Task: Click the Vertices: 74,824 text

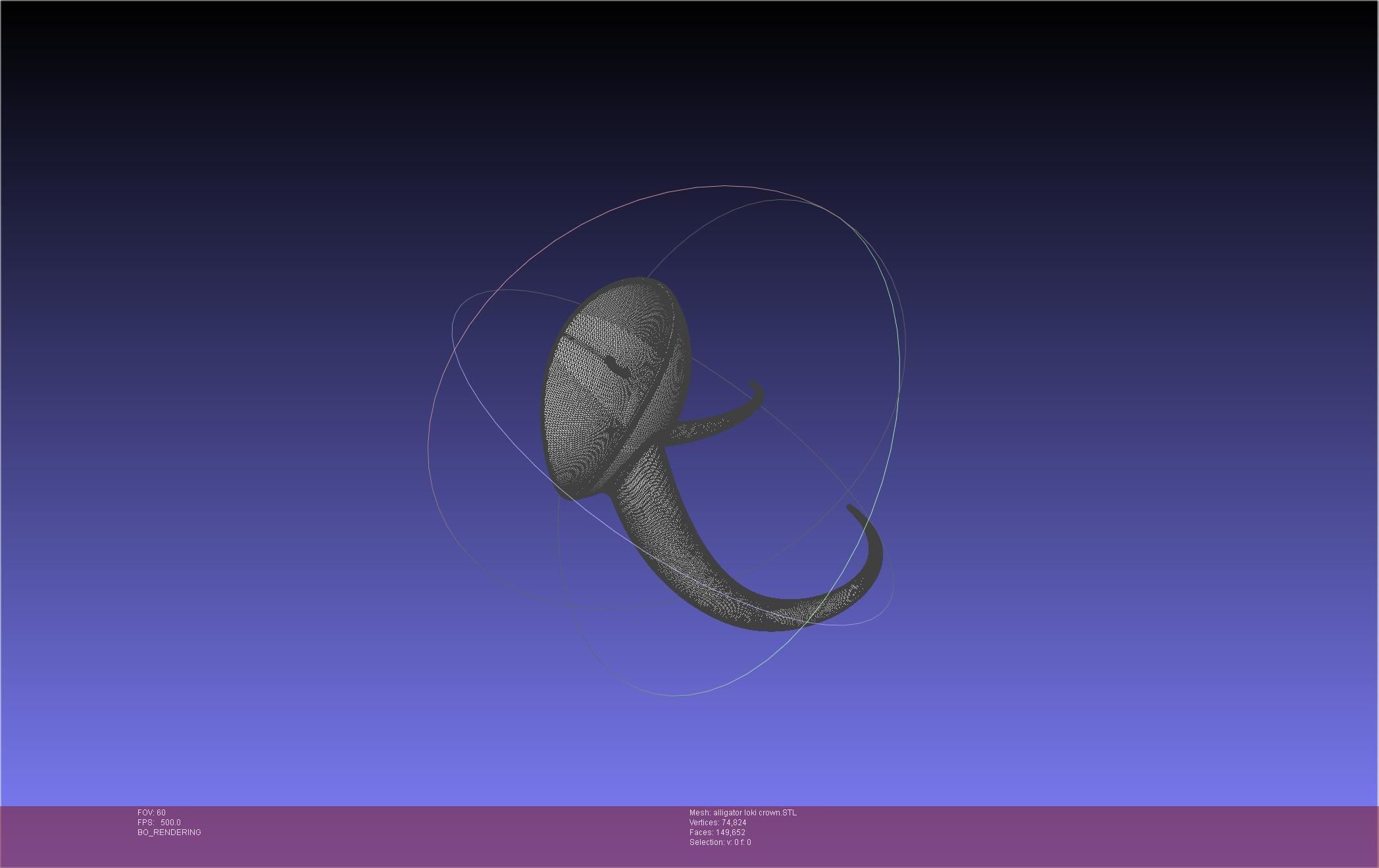Action: pyautogui.click(x=717, y=823)
